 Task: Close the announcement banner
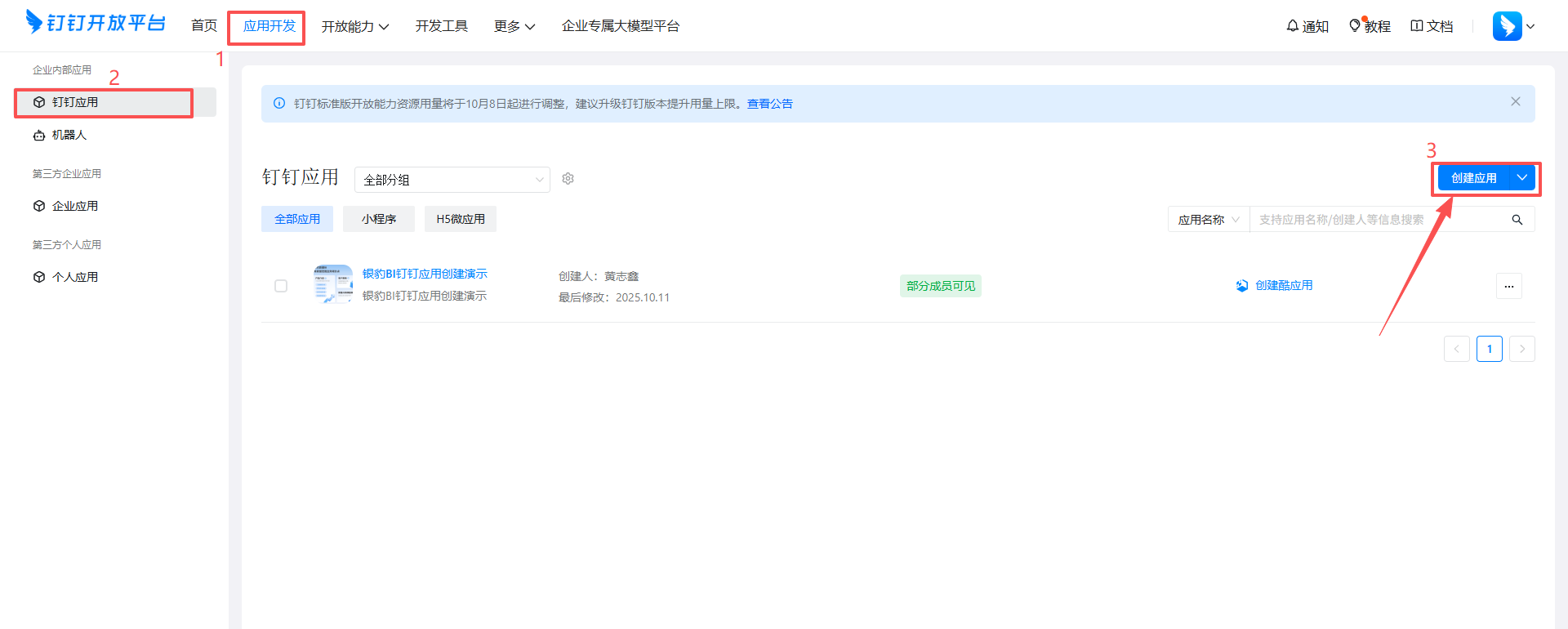coord(1516,101)
